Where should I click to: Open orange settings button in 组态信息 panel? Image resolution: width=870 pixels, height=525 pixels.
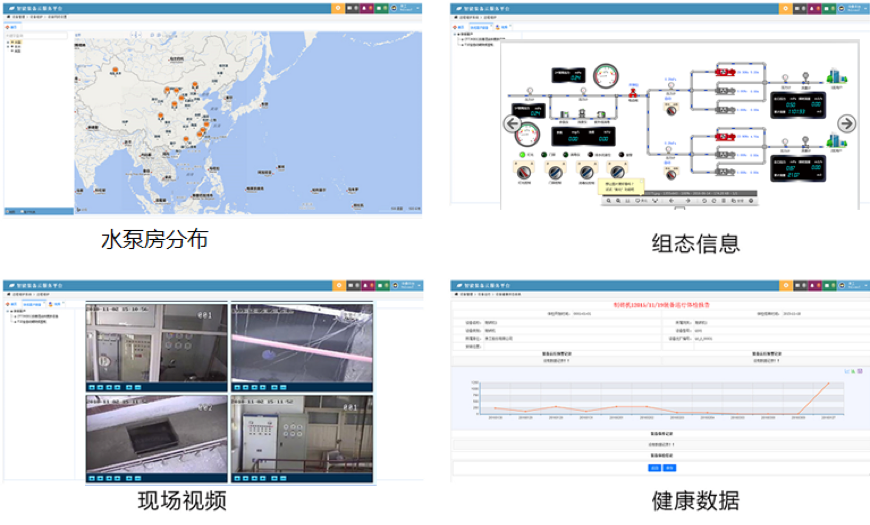[785, 8]
